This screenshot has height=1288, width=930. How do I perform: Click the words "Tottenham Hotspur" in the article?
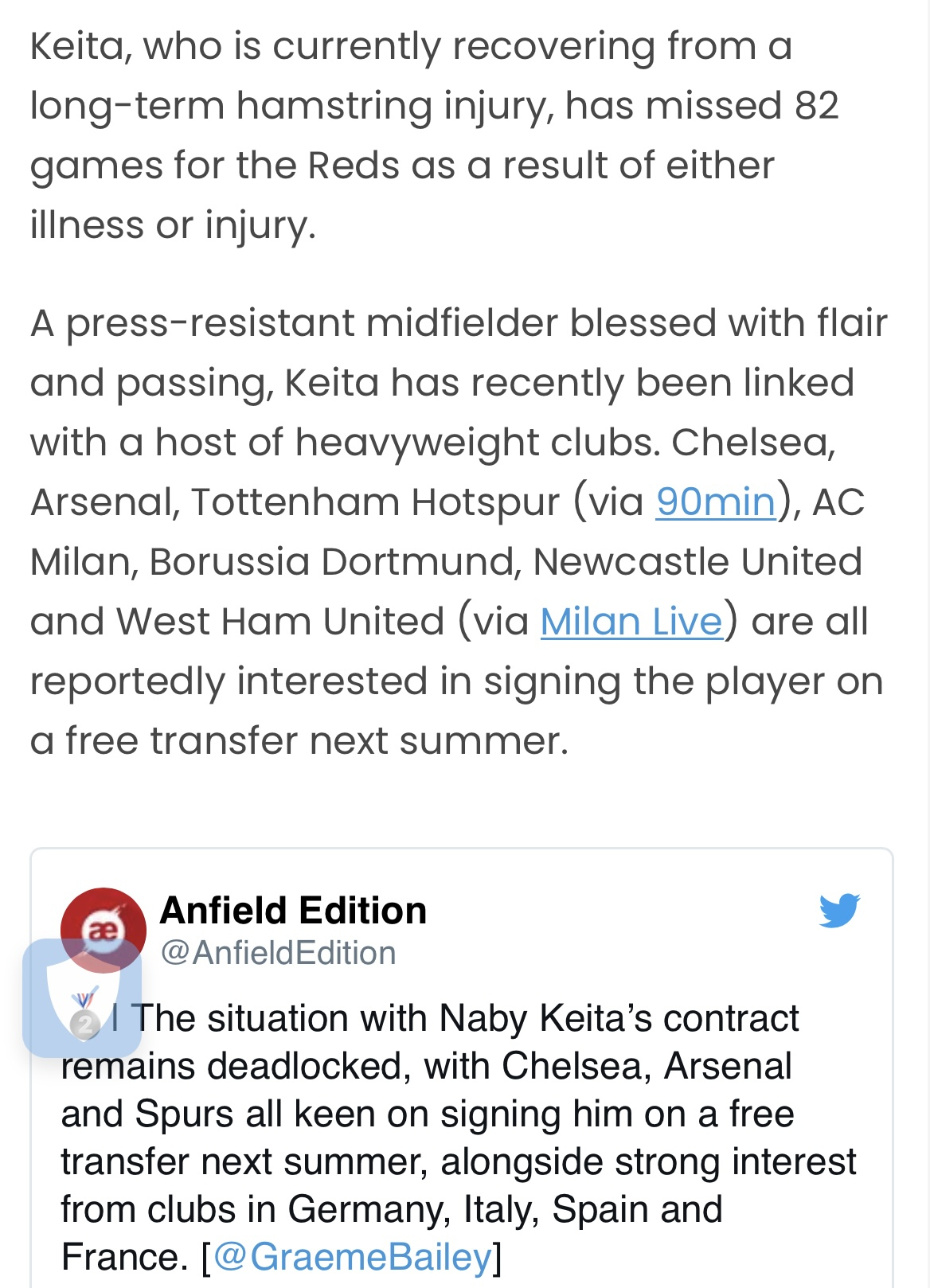coord(376,502)
